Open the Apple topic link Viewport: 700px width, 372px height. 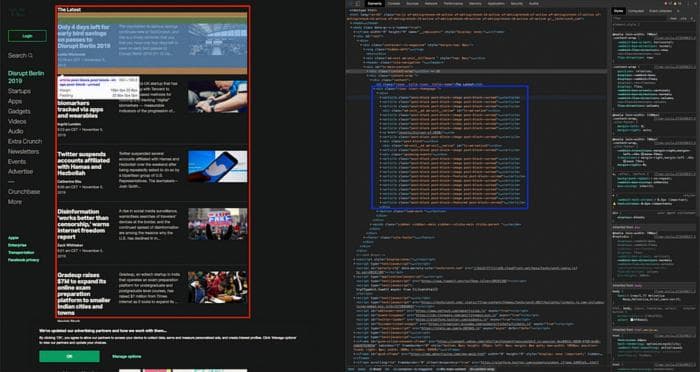pyautogui.click(x=13, y=238)
